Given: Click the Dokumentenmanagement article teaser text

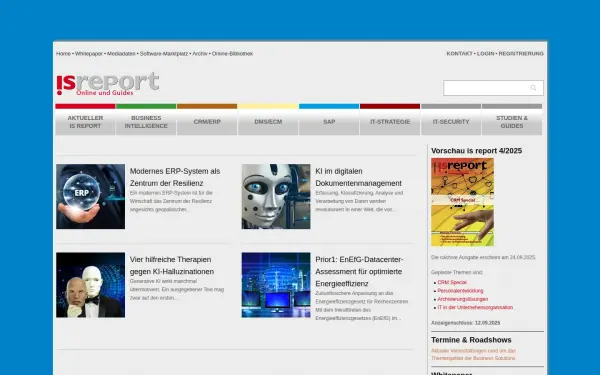Looking at the screenshot, I should pyautogui.click(x=359, y=201).
